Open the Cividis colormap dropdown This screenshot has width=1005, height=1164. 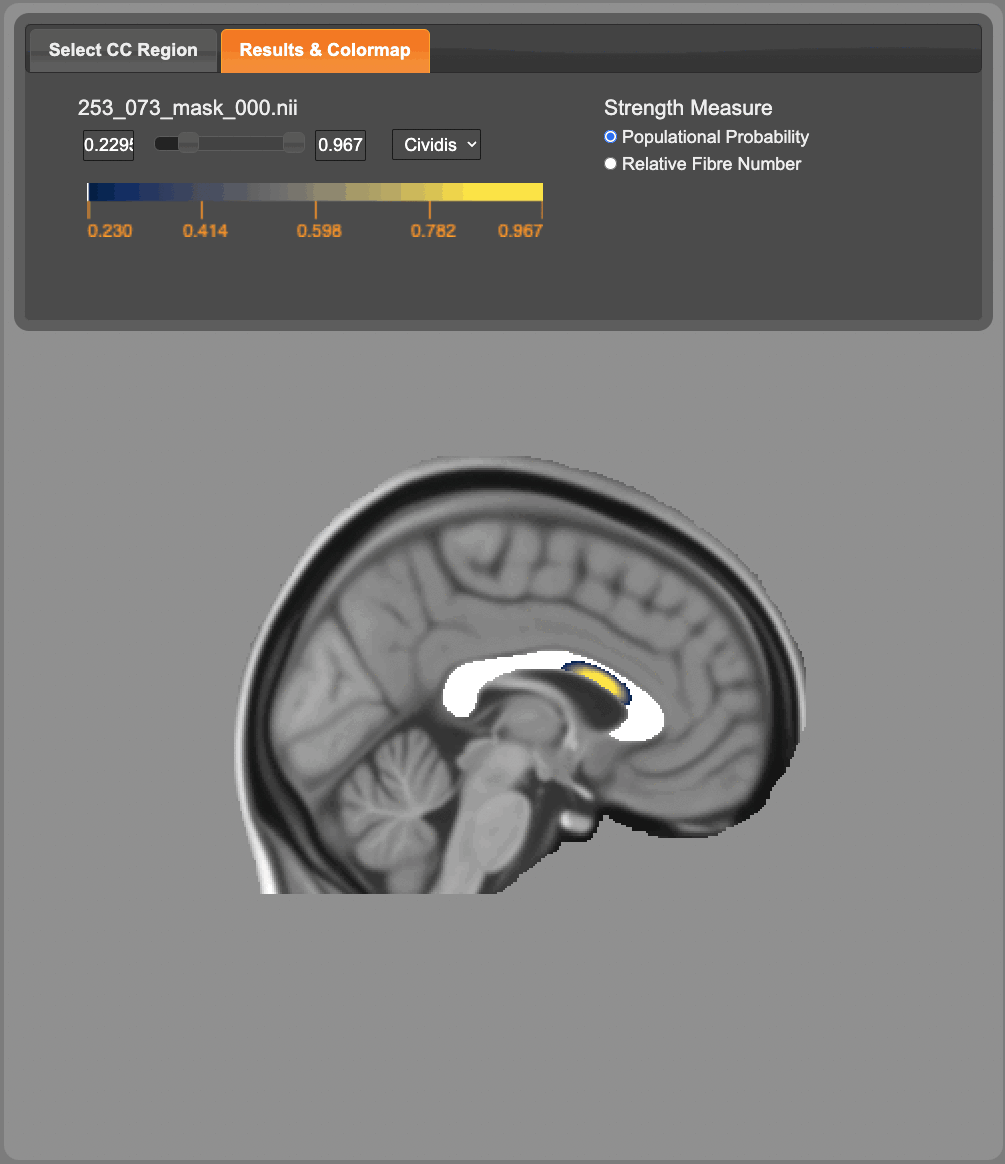click(436, 145)
